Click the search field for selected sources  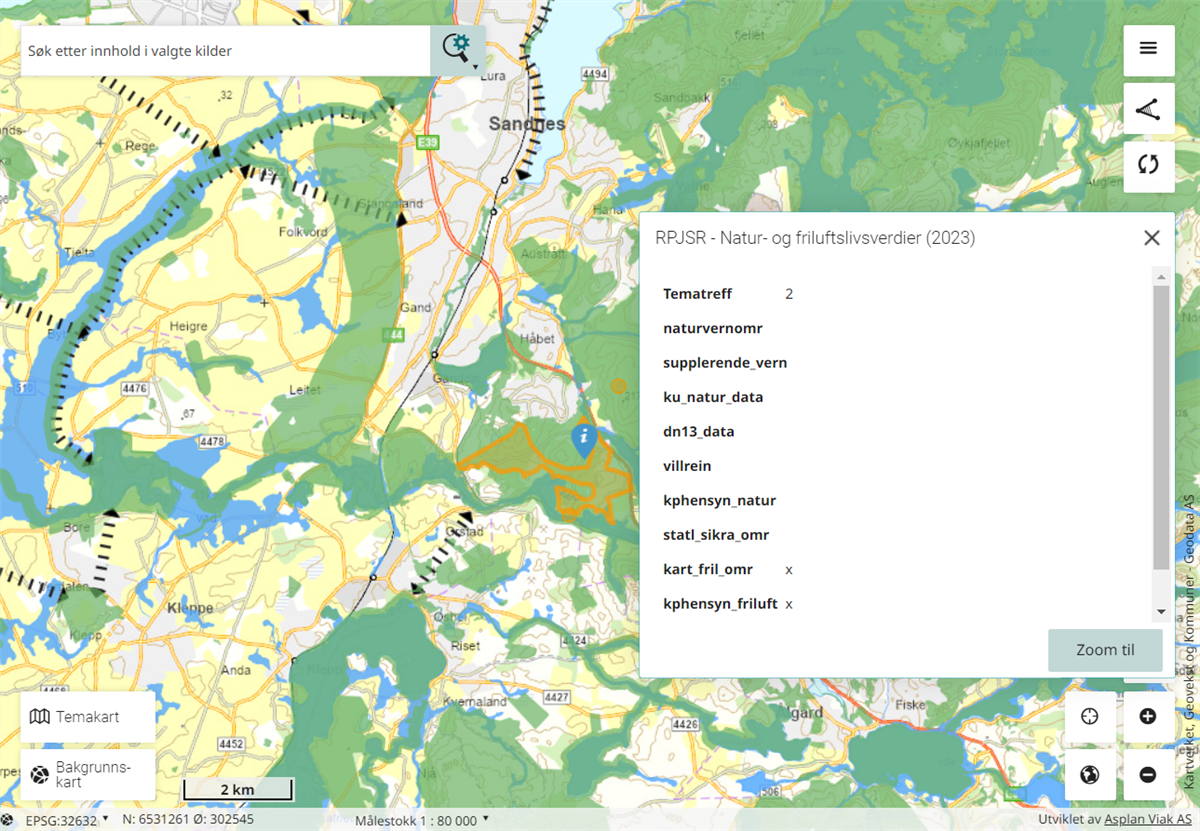click(225, 51)
